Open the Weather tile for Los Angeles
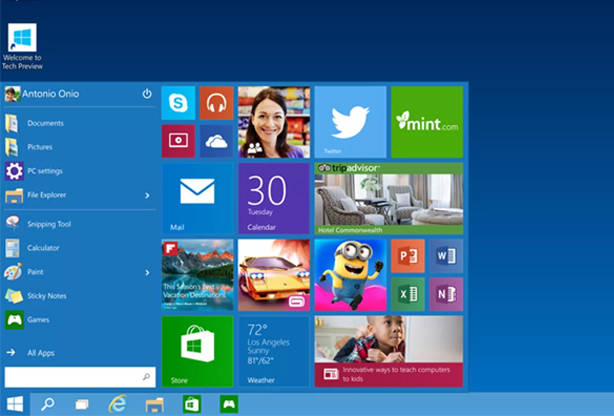The height and width of the screenshot is (416, 614). coord(274,351)
